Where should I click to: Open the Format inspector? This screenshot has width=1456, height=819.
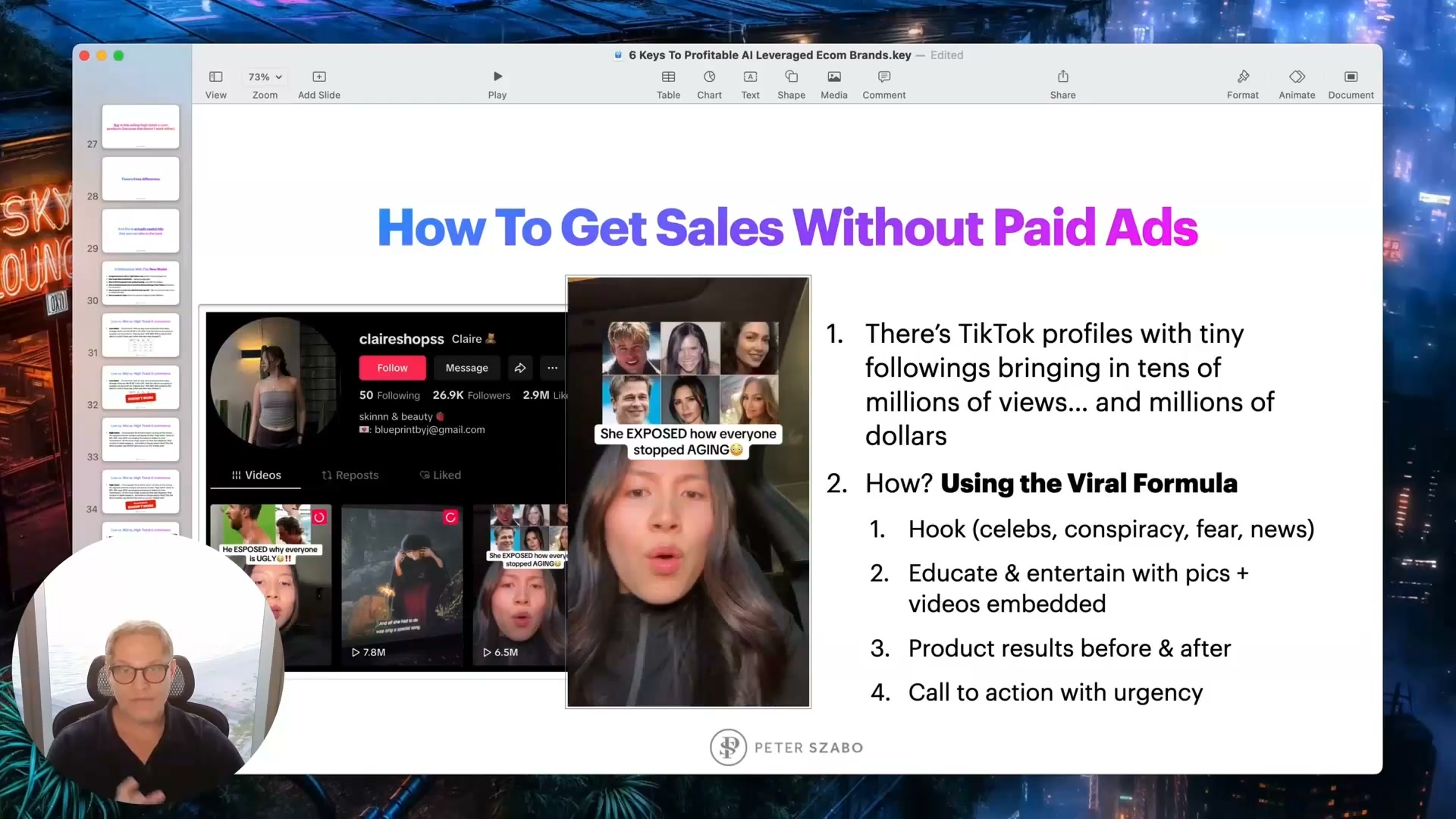1243,77
